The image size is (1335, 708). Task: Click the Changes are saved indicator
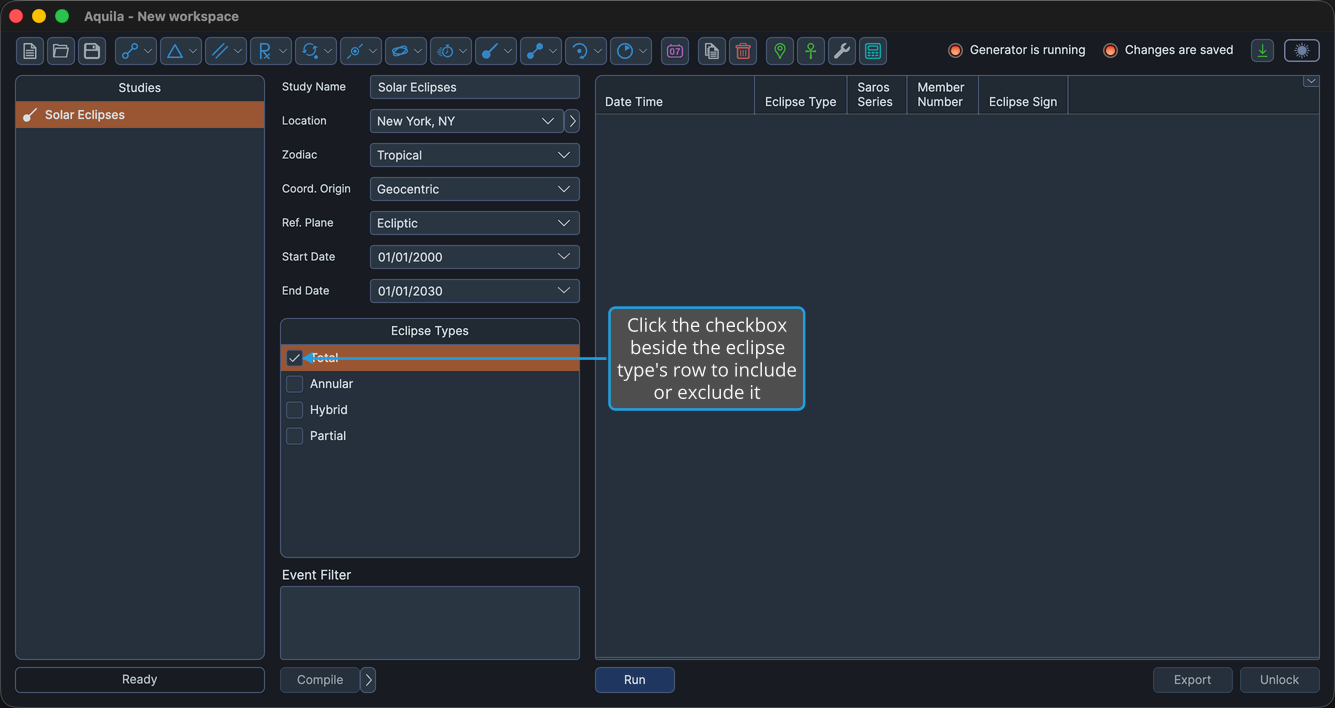[x=1168, y=50]
